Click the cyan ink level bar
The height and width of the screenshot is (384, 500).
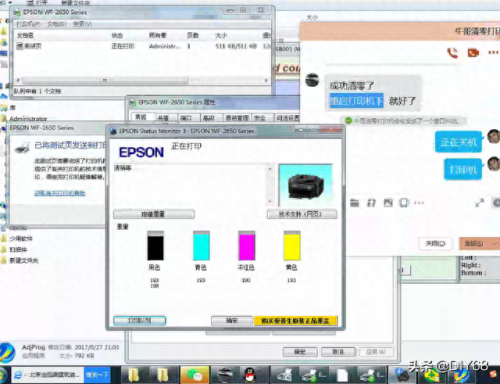[x=201, y=246]
